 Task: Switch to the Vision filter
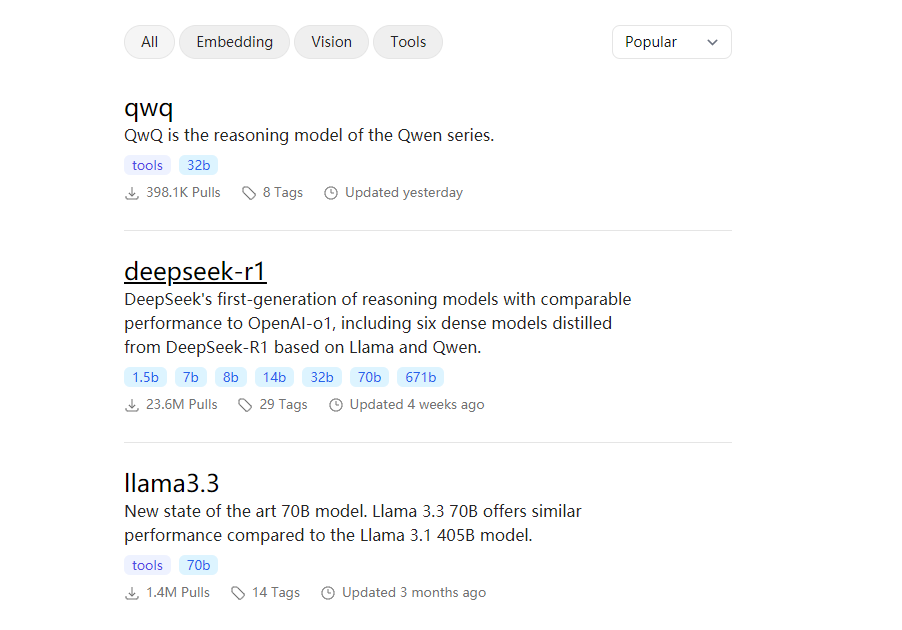click(331, 42)
